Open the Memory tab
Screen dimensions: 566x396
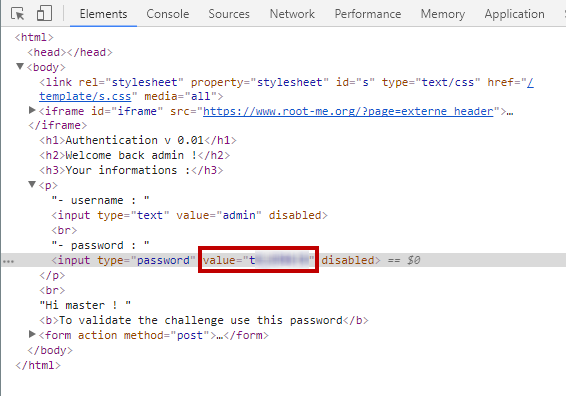[443, 14]
